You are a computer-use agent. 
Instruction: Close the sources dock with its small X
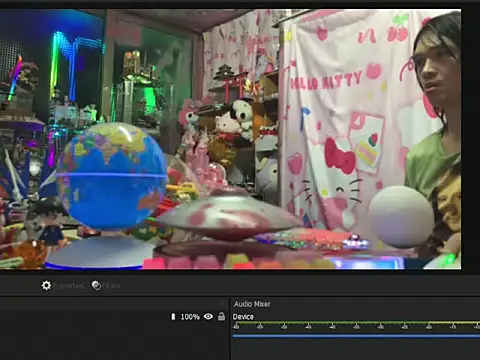pos(223,303)
